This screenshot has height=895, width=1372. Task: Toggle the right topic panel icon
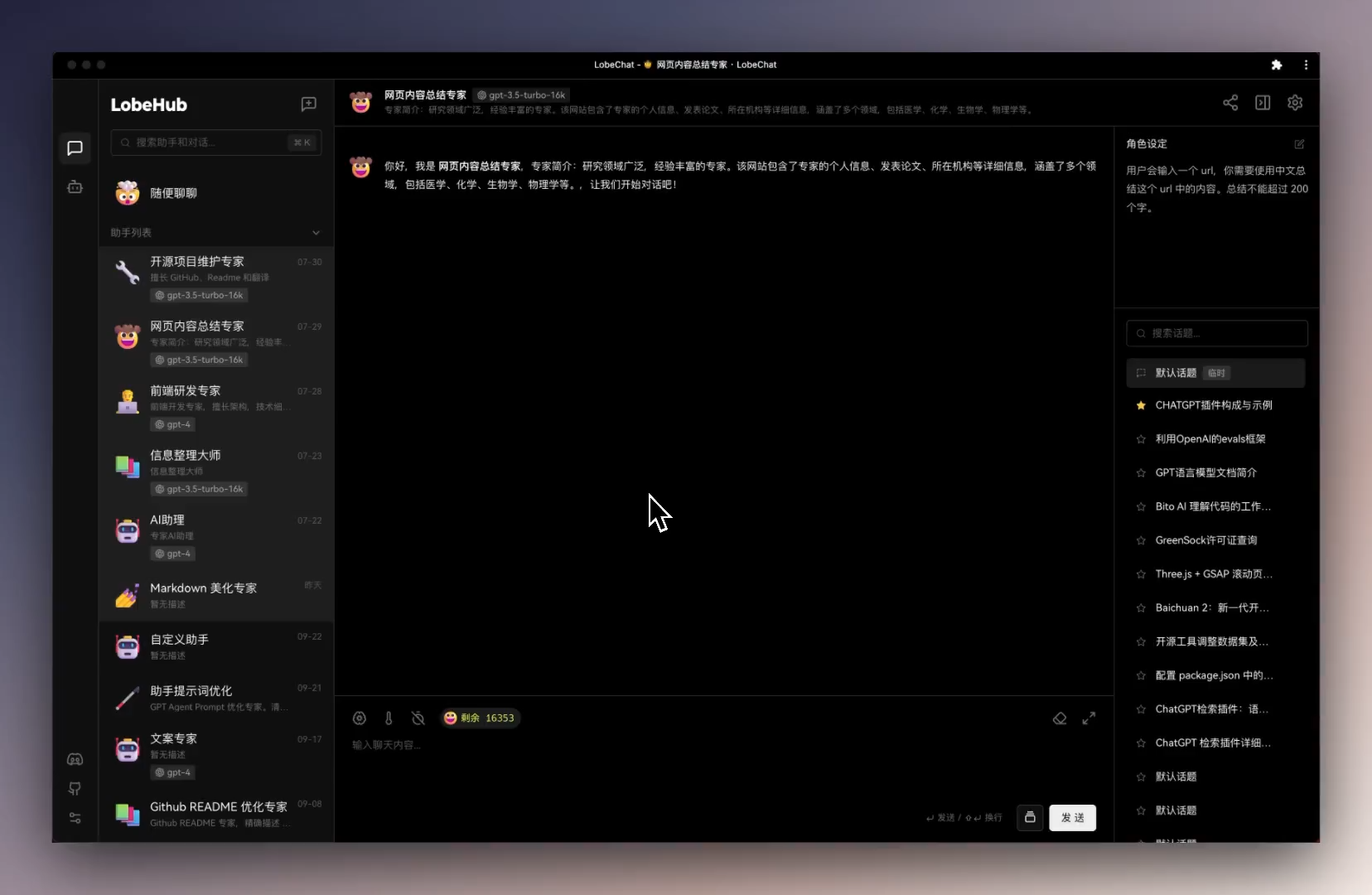click(1263, 103)
